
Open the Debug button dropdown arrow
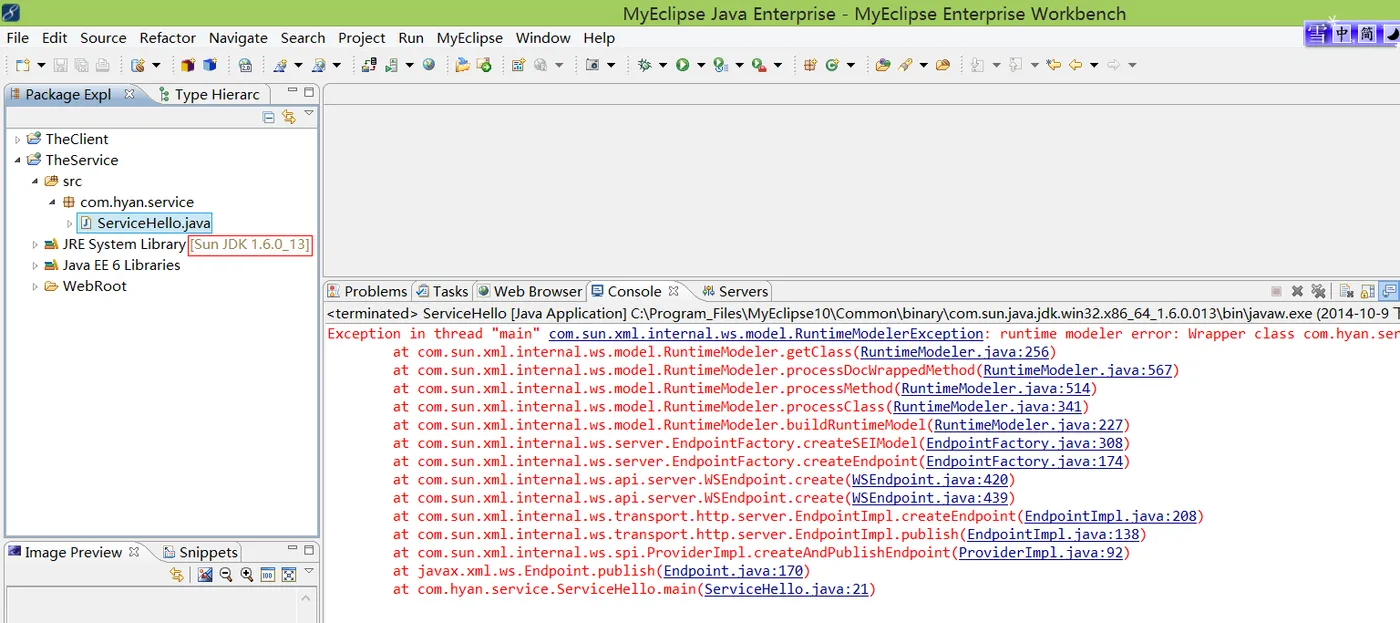click(x=662, y=65)
